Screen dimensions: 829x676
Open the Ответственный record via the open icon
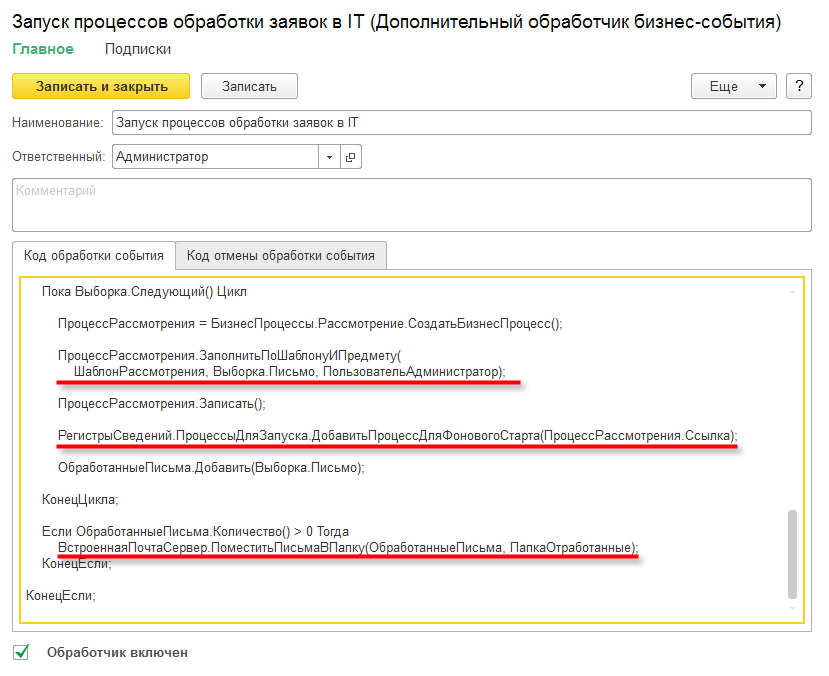click(350, 157)
